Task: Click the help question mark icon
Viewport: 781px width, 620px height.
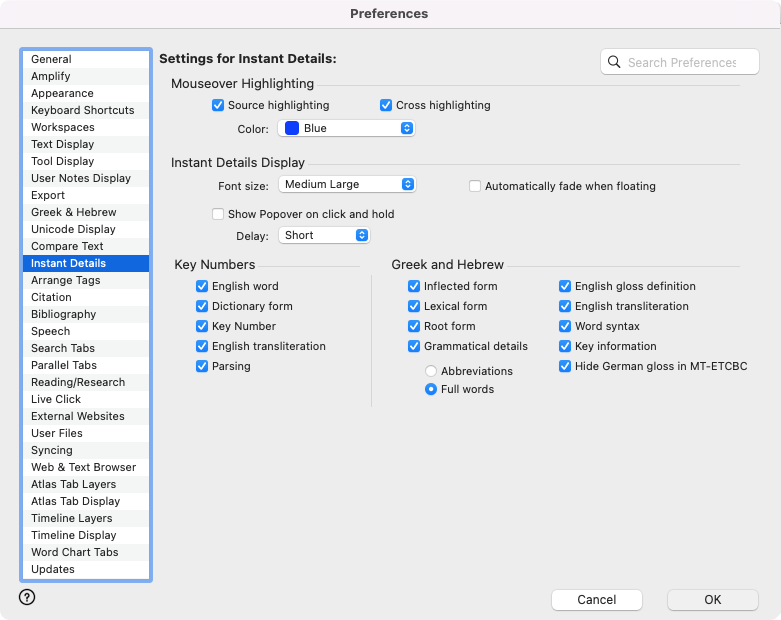Action: [27, 597]
